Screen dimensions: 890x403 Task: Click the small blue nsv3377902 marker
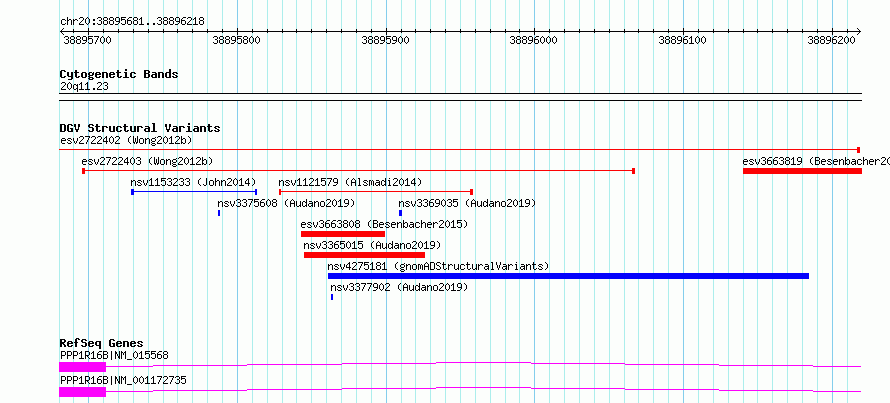tap(332, 297)
